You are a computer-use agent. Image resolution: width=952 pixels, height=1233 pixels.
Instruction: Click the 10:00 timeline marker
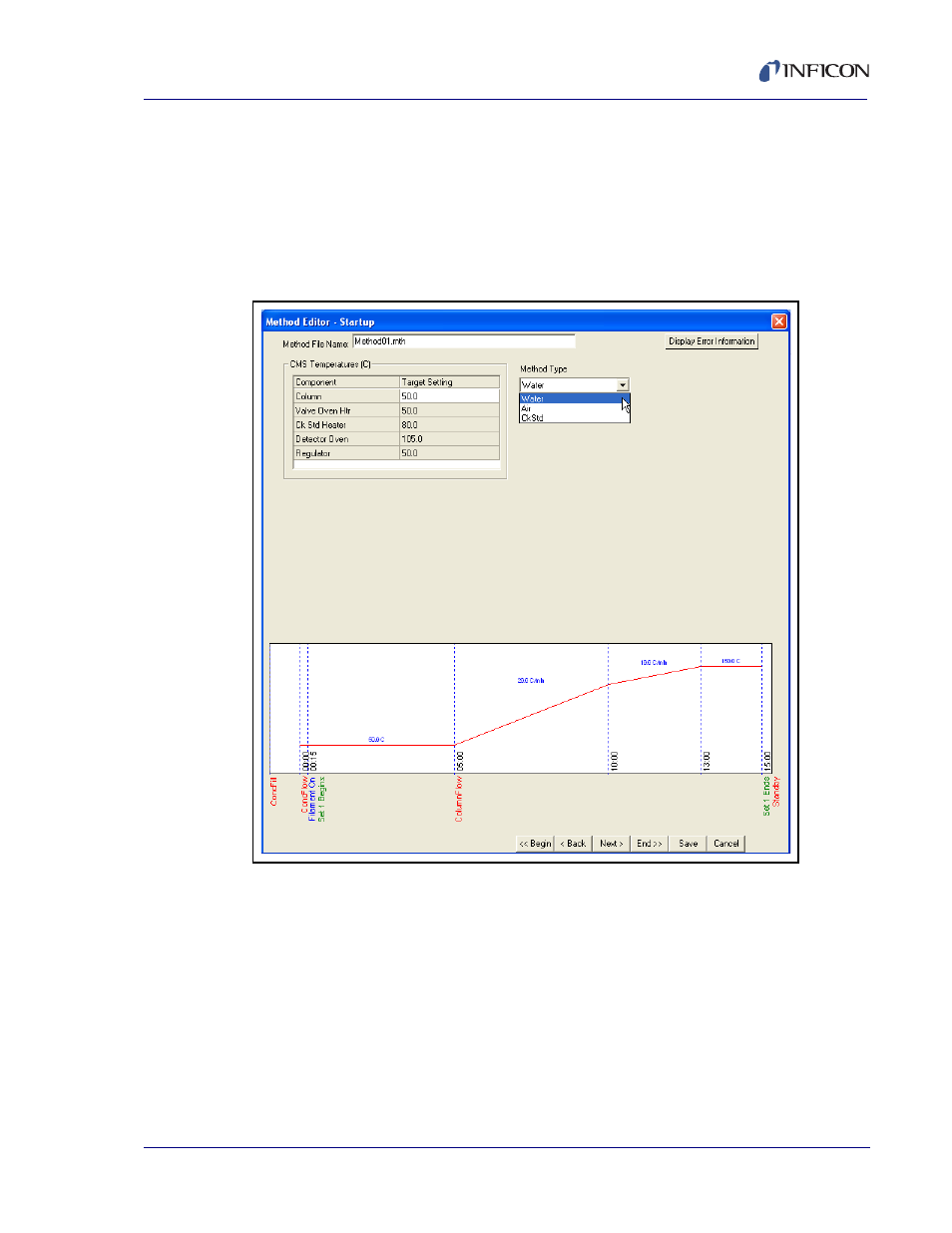click(614, 761)
